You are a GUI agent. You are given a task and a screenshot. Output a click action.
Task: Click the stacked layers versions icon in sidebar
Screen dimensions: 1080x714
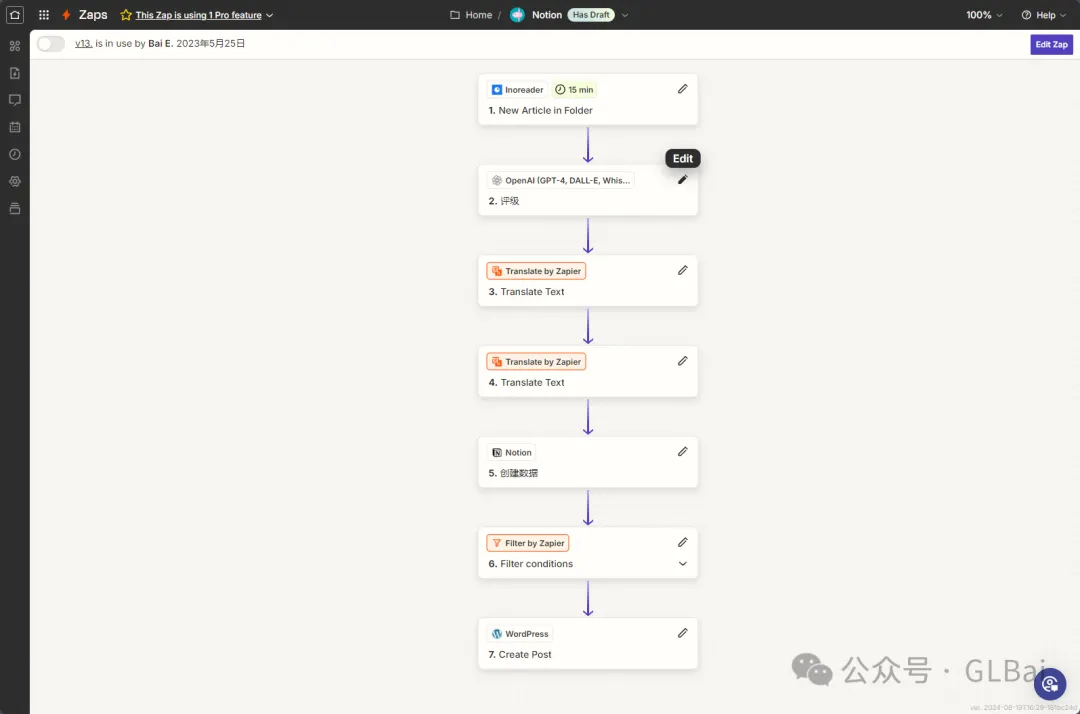click(14, 209)
